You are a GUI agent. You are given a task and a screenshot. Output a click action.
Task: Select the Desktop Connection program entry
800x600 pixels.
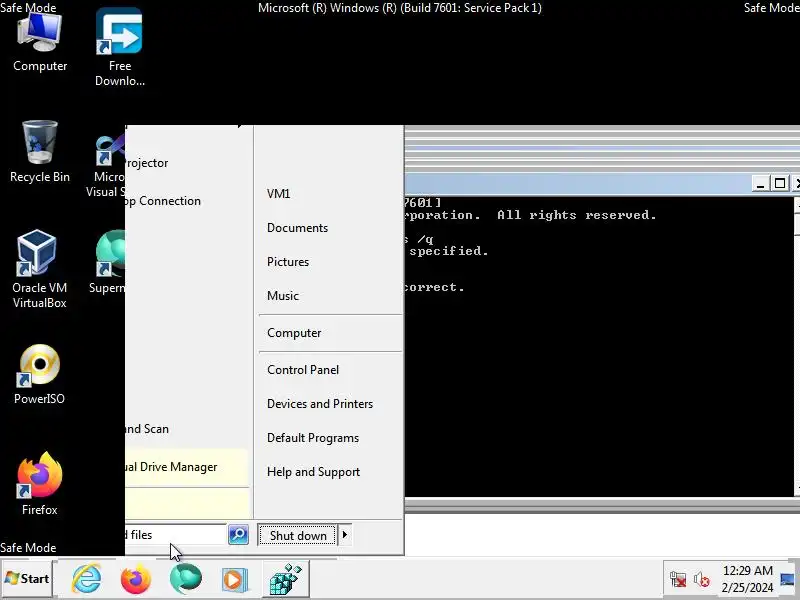pos(187,201)
